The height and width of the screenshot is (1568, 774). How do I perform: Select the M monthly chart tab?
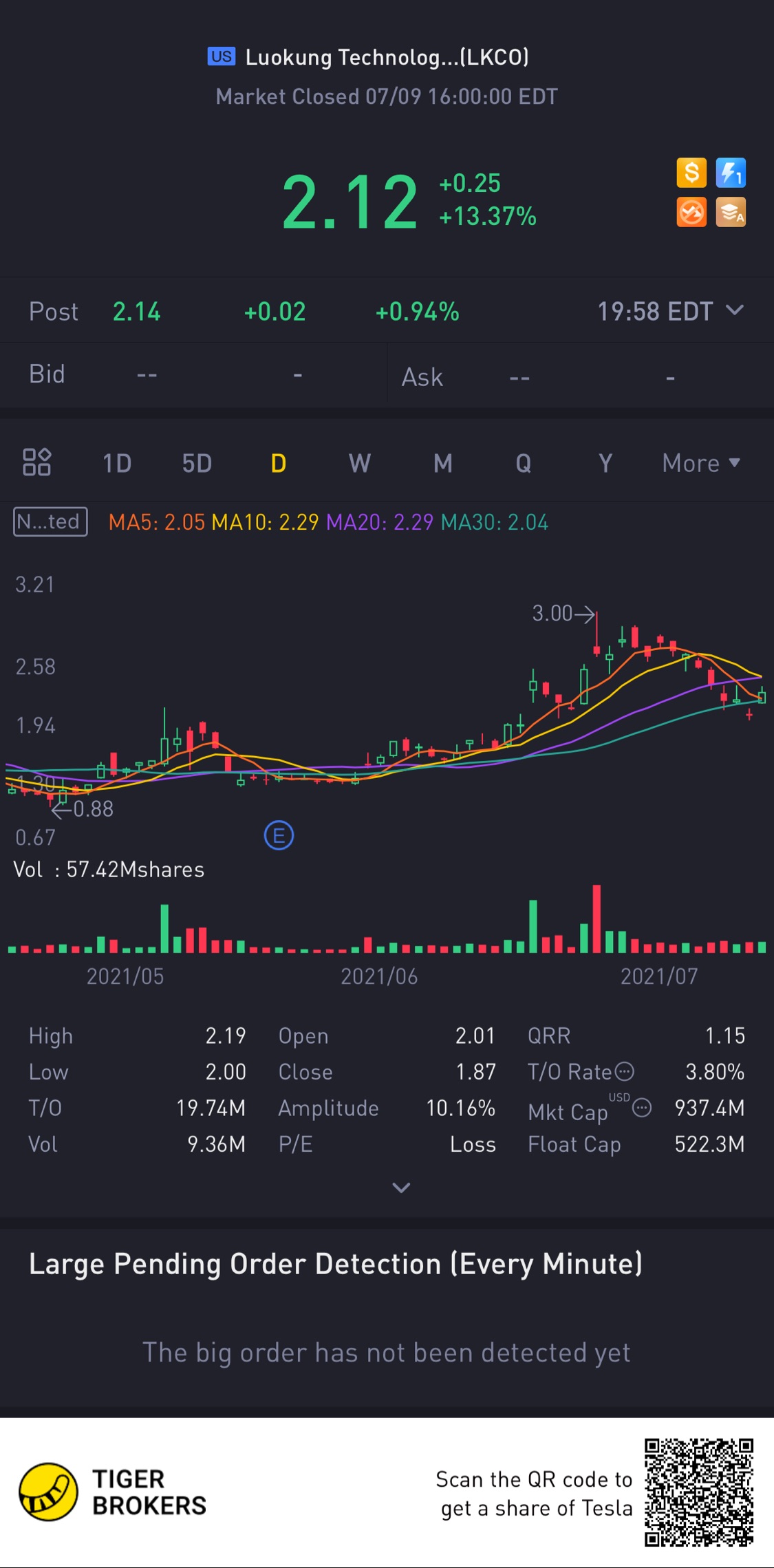[443, 463]
